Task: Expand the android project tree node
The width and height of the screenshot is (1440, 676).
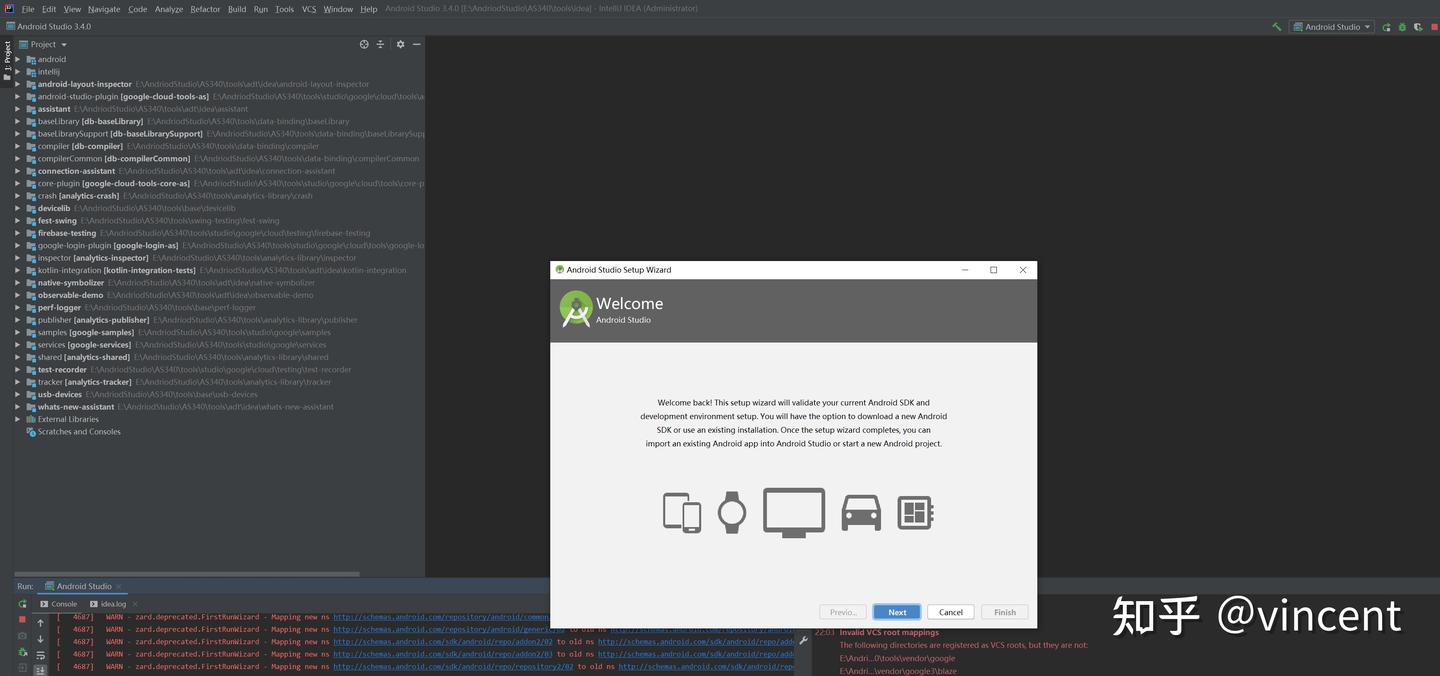Action: [x=17, y=59]
